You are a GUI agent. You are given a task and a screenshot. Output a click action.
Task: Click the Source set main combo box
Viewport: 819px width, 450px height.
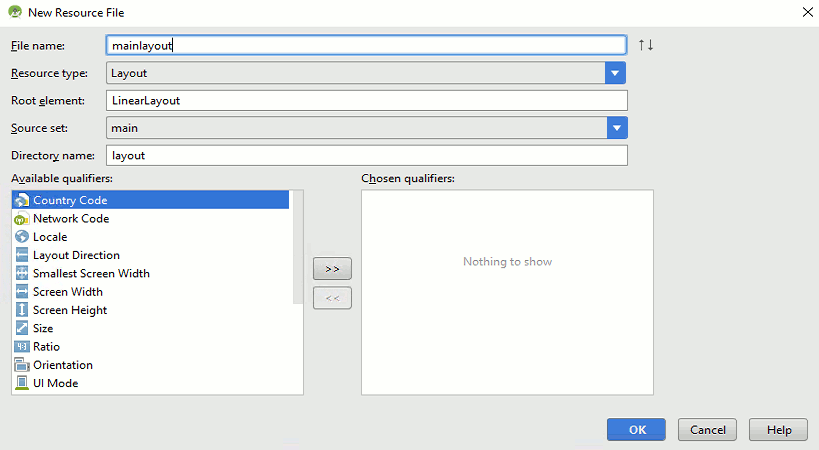pos(367,128)
